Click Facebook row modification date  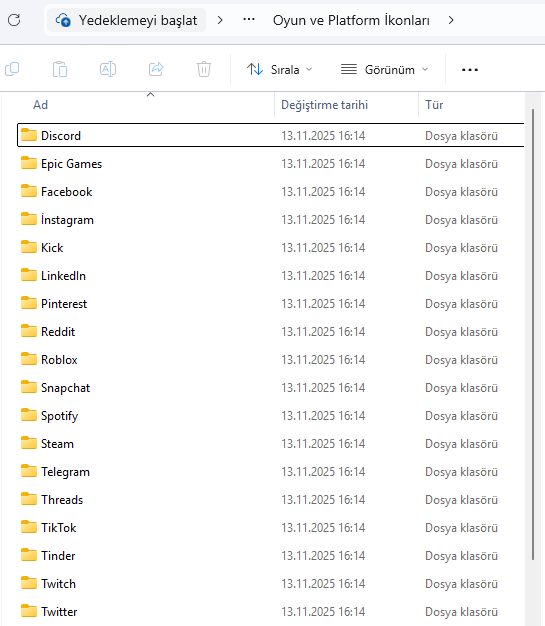[x=323, y=191]
